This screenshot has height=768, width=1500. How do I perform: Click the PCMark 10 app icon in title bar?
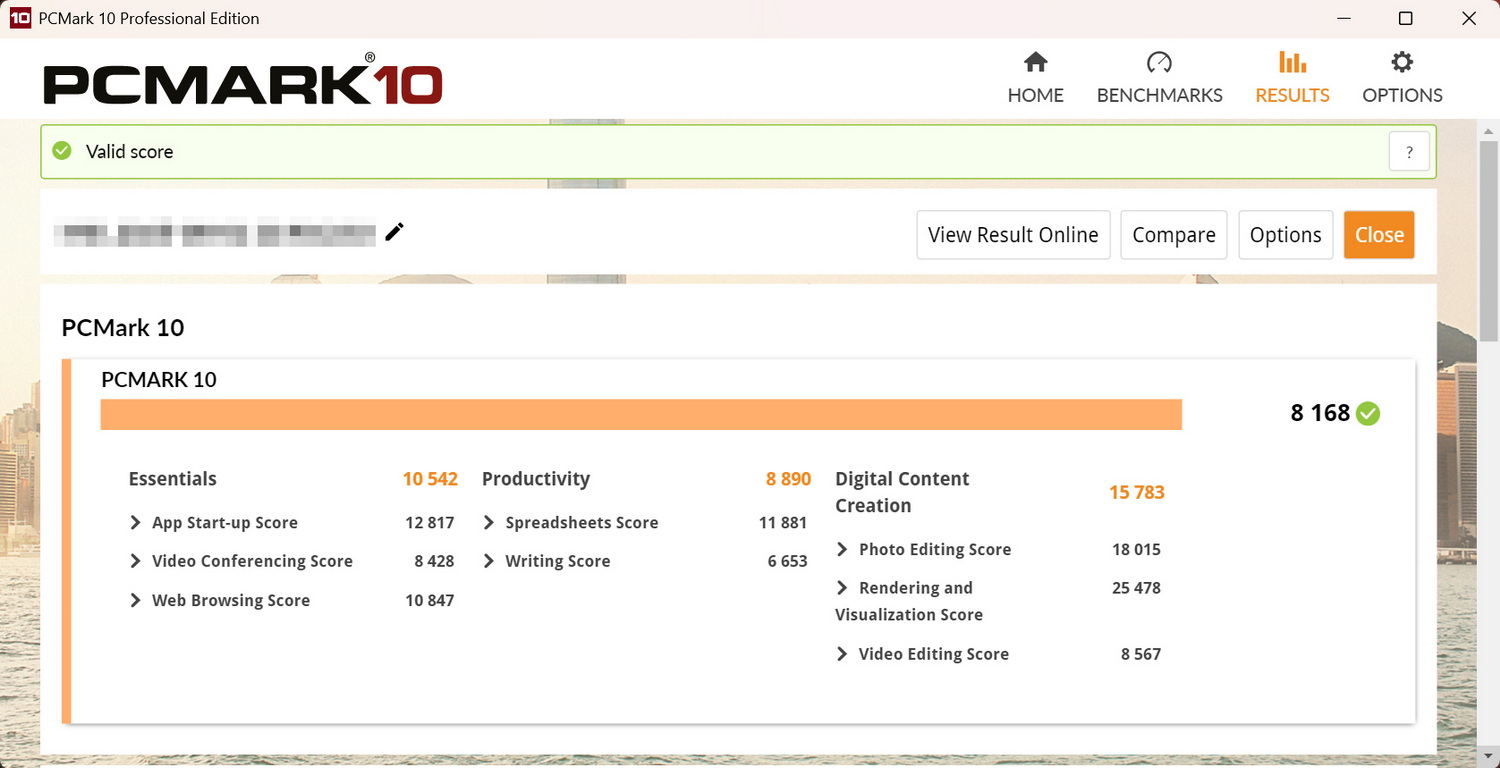tap(19, 18)
